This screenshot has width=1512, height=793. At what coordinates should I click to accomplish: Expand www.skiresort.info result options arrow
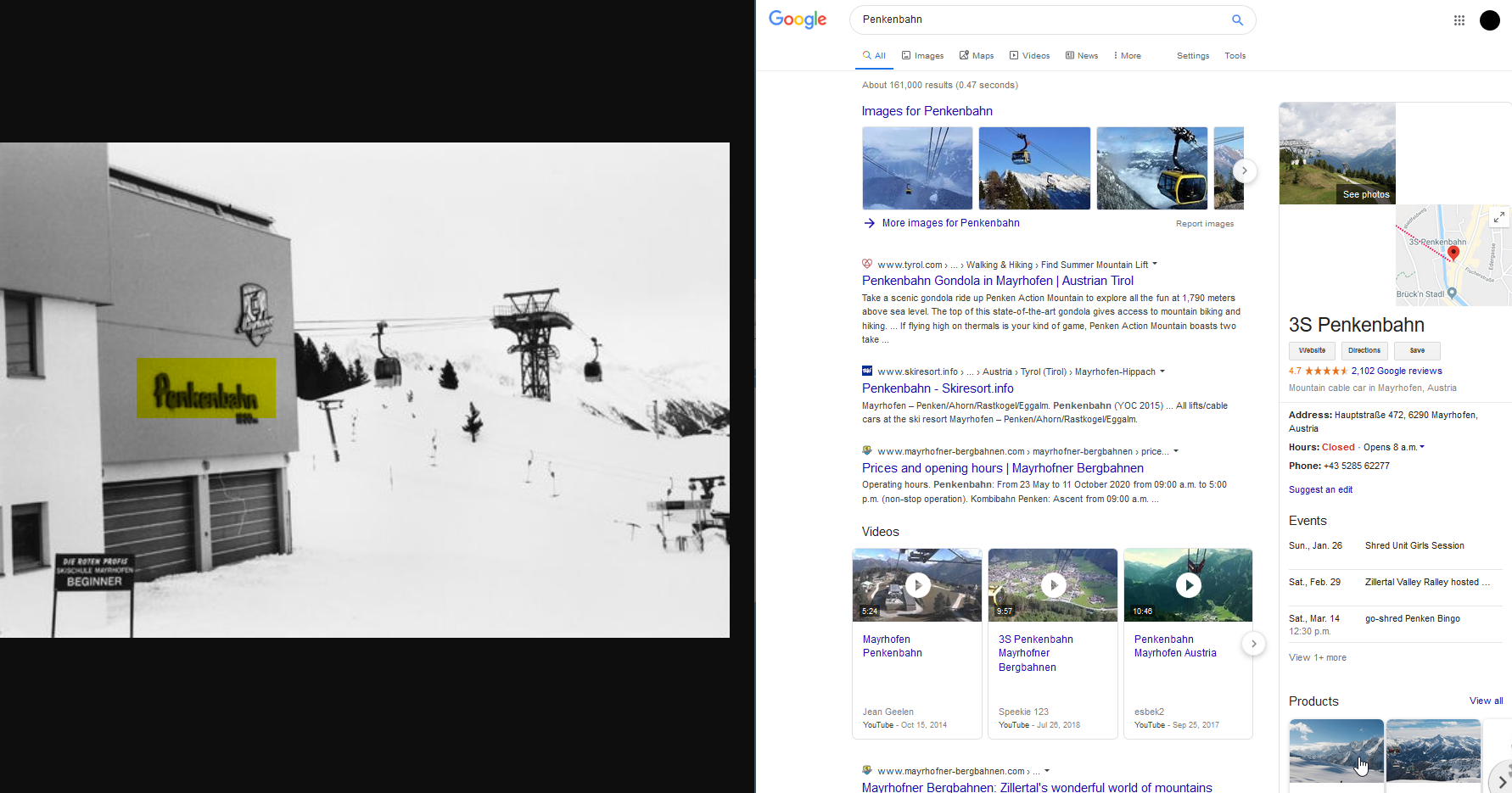pyautogui.click(x=1162, y=371)
